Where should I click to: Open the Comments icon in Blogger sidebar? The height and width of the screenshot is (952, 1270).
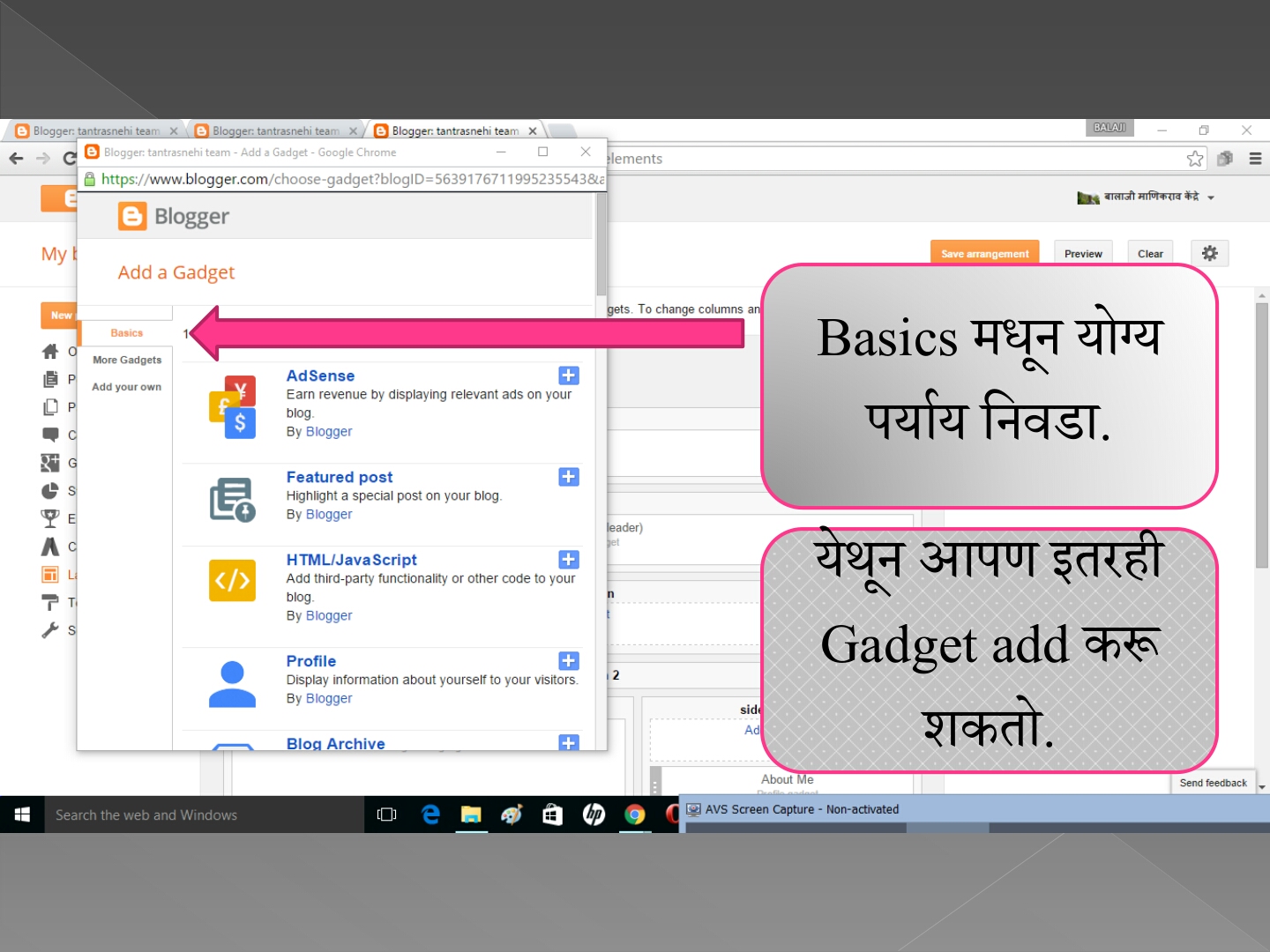(x=50, y=435)
